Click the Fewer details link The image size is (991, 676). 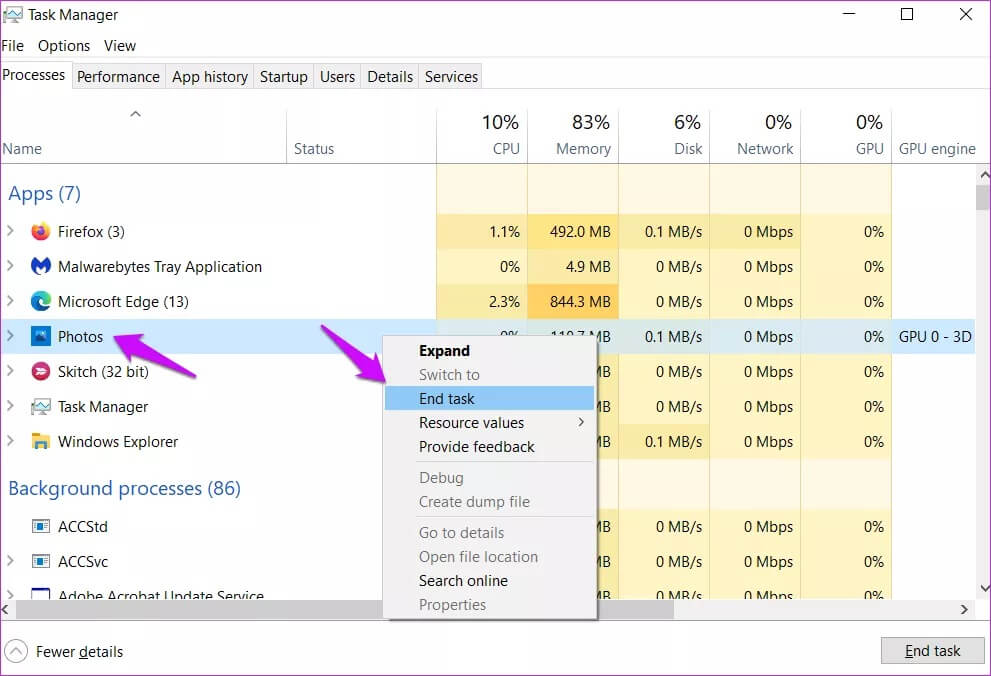80,651
